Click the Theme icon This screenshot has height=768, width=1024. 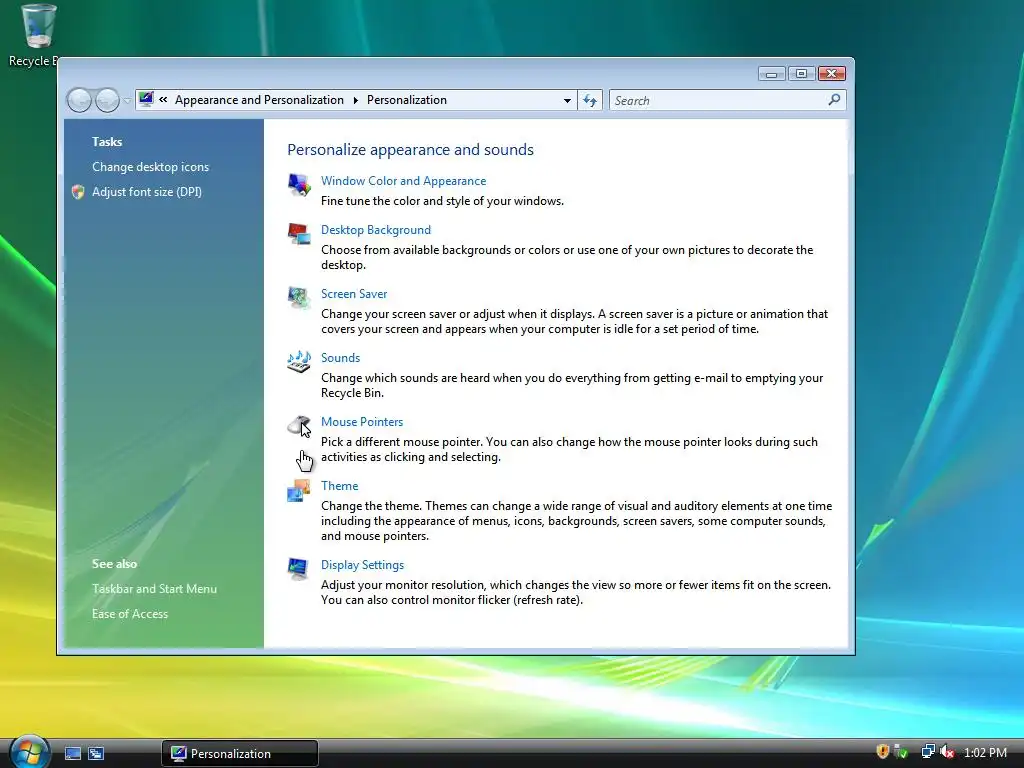tap(299, 490)
